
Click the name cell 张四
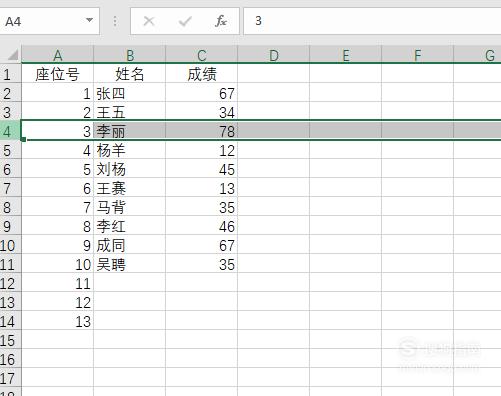(x=130, y=93)
